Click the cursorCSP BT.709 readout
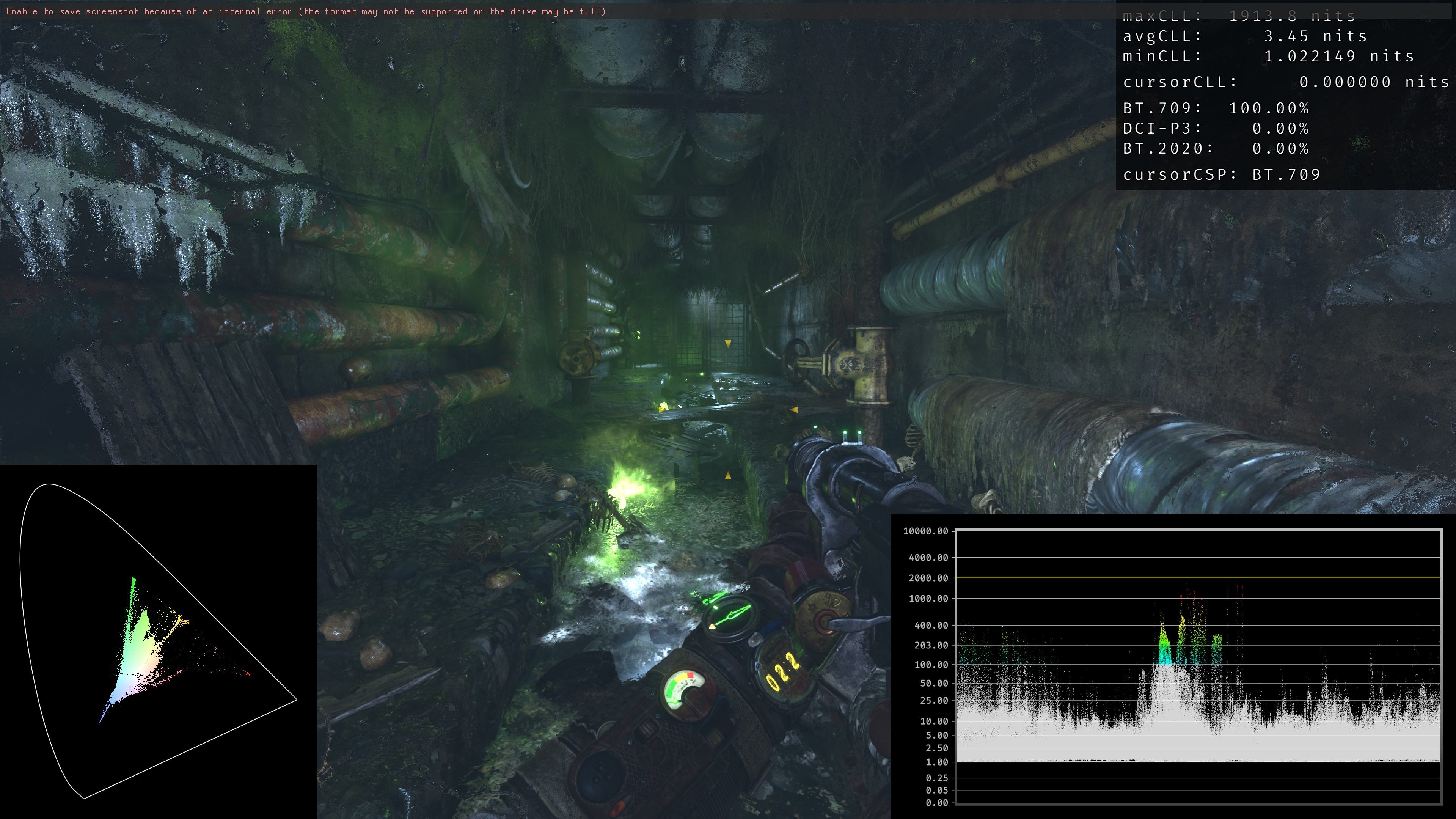The image size is (1456, 819). click(1222, 174)
